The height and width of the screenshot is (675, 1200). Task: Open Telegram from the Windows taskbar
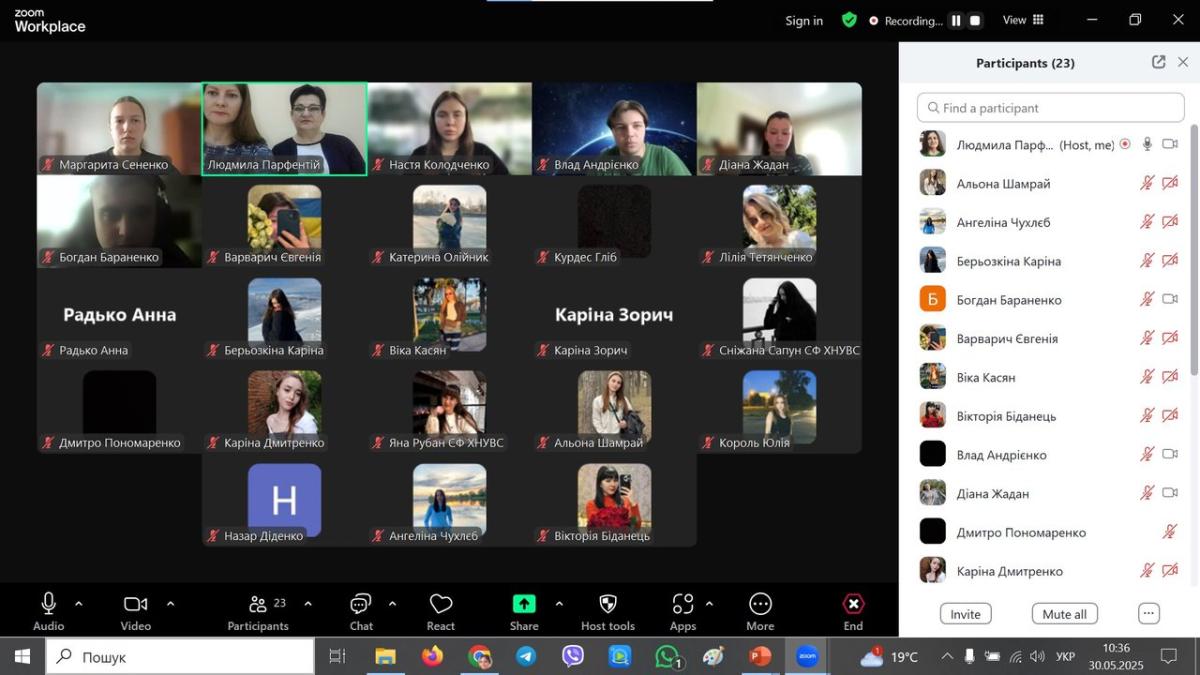pos(526,657)
